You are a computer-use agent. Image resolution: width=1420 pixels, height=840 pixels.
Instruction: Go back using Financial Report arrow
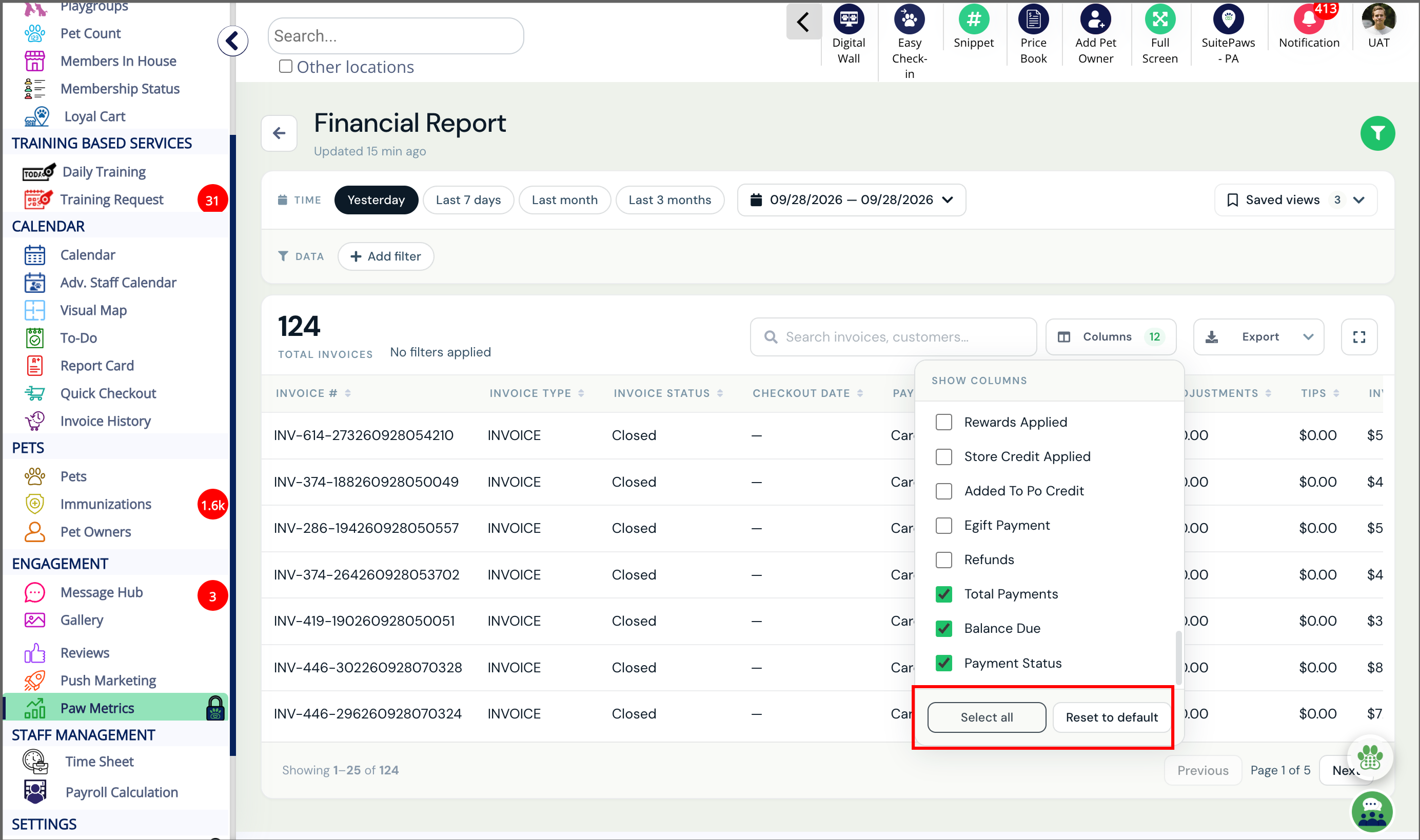pos(279,133)
